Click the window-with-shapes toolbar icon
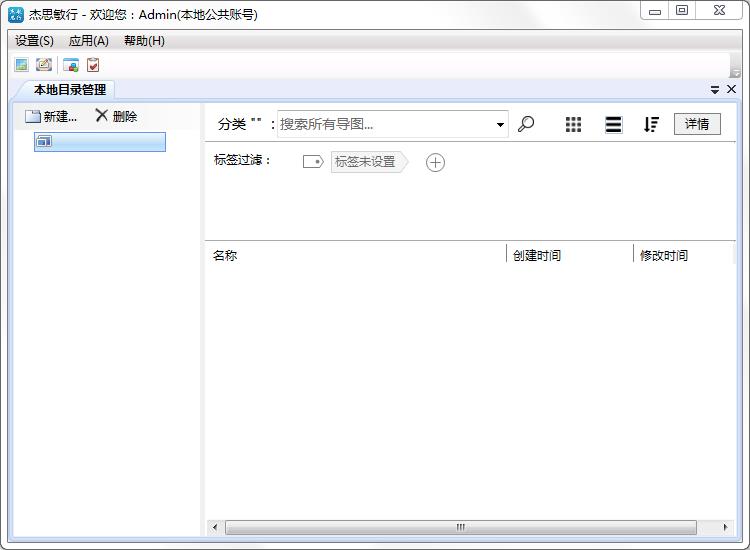750x550 pixels. (x=71, y=65)
